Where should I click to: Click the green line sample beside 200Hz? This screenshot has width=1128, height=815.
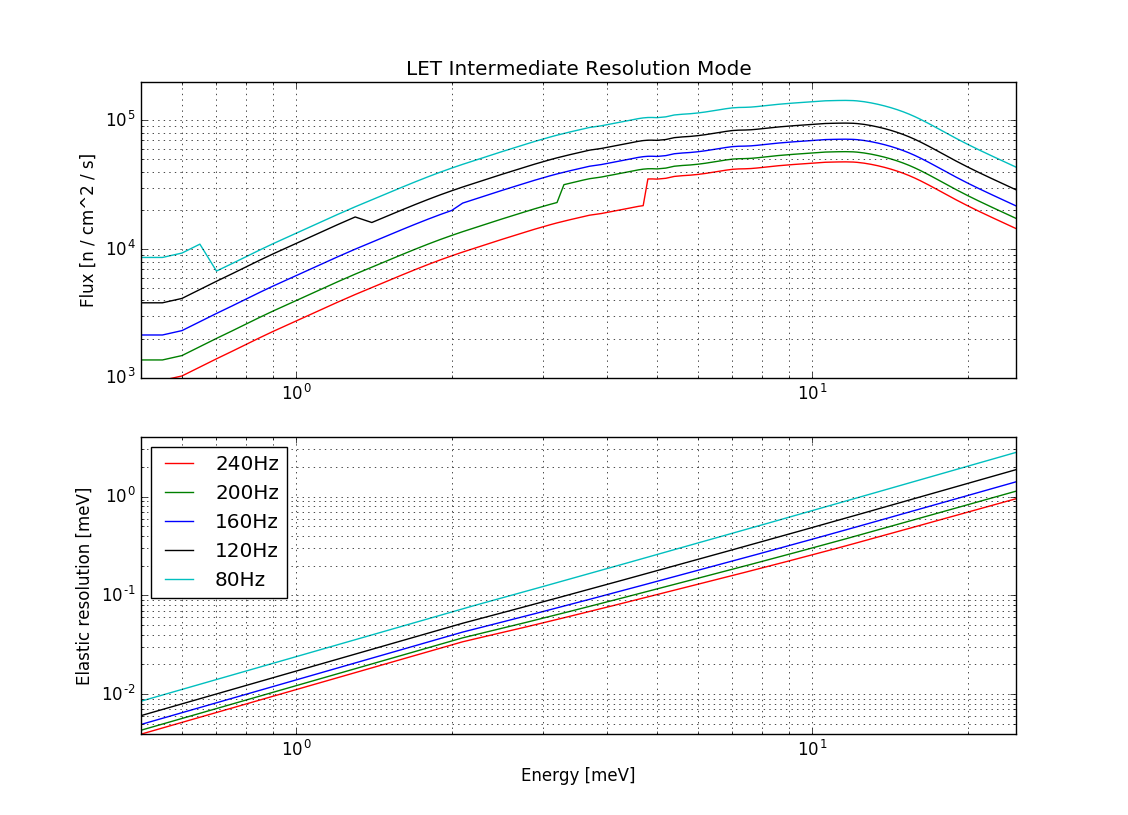point(180,493)
